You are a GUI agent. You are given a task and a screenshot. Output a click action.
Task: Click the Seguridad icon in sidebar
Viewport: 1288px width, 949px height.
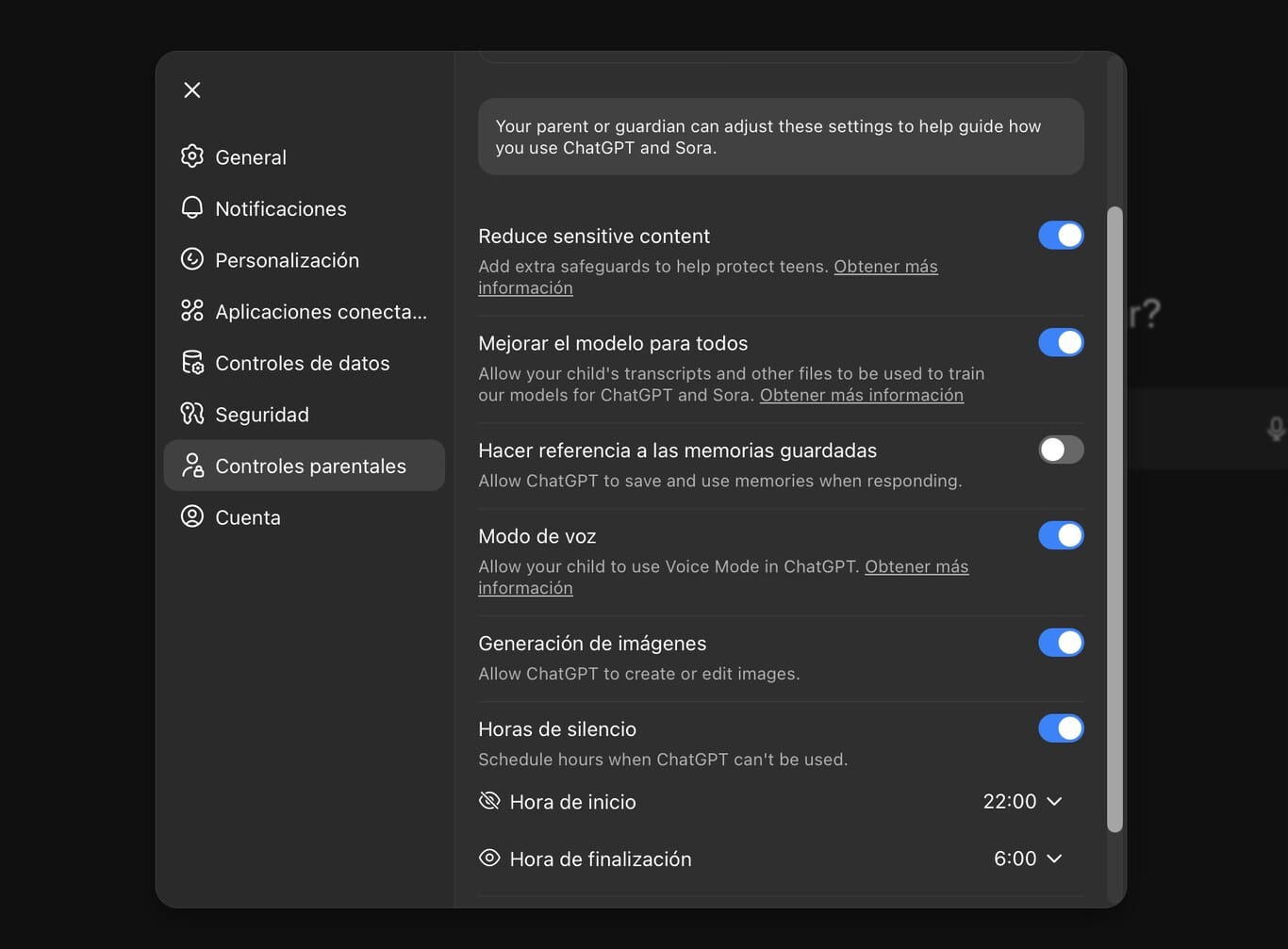[x=192, y=414]
